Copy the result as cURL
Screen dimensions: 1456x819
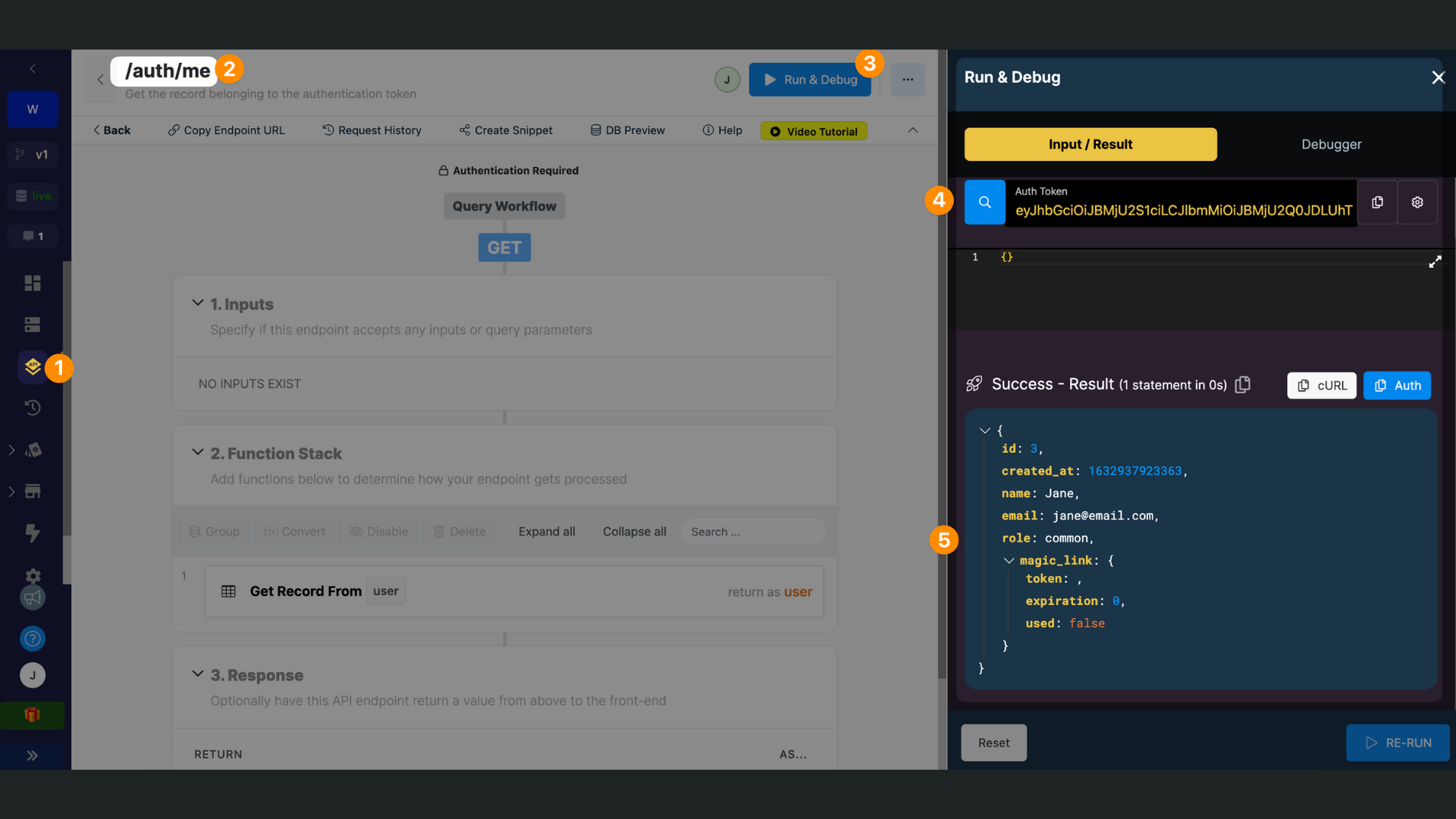tap(1321, 385)
